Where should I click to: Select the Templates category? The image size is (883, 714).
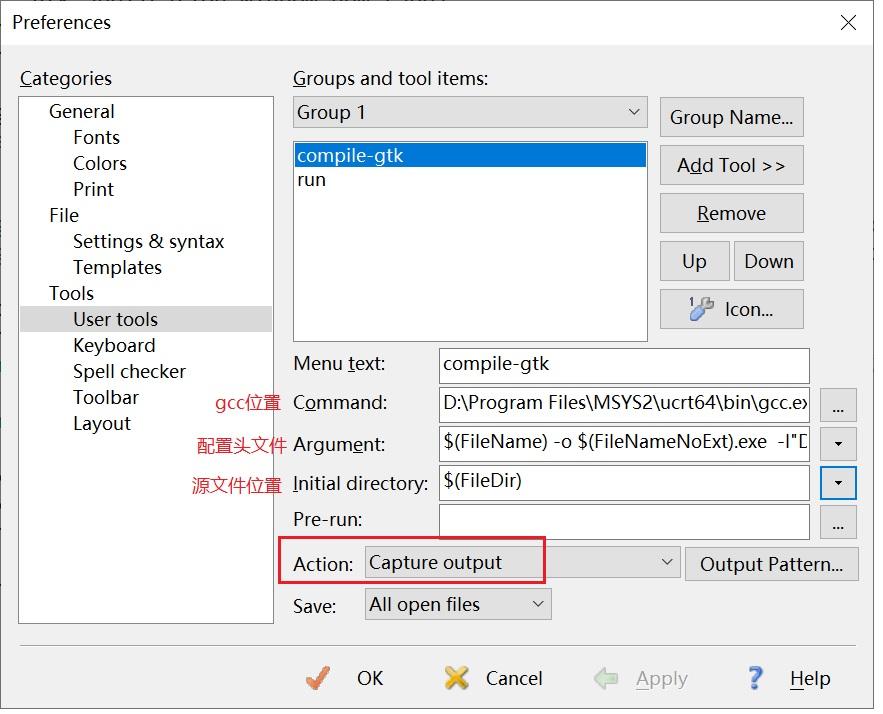click(x=117, y=267)
